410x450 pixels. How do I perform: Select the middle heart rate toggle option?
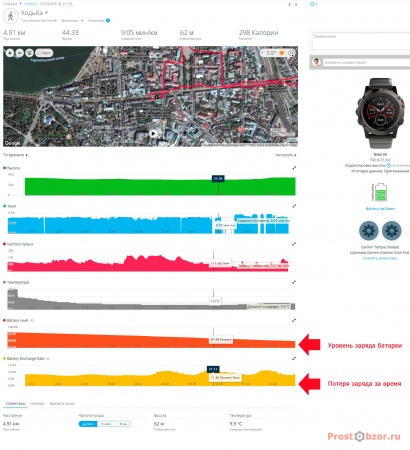(106, 424)
